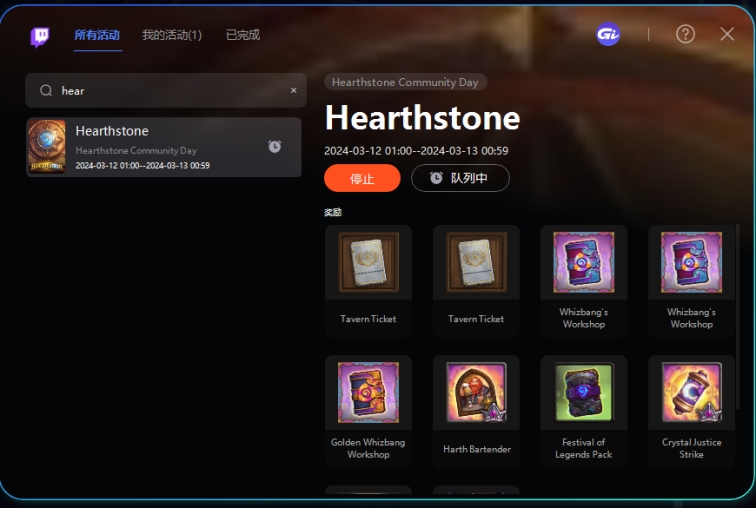The height and width of the screenshot is (509, 756).
Task: Open the help question mark icon
Action: click(x=685, y=34)
